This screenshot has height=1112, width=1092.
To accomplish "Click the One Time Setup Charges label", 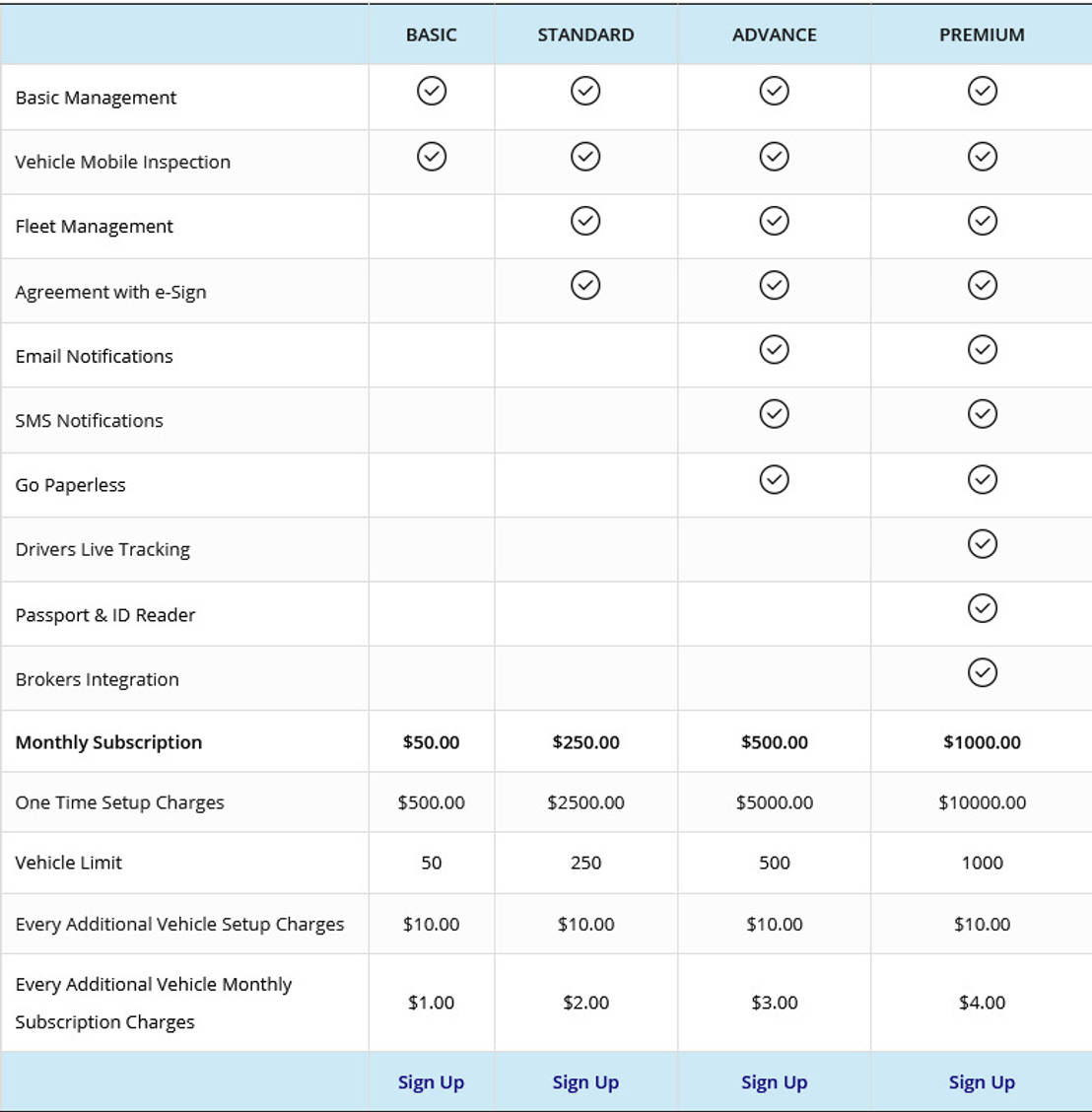I will point(120,802).
